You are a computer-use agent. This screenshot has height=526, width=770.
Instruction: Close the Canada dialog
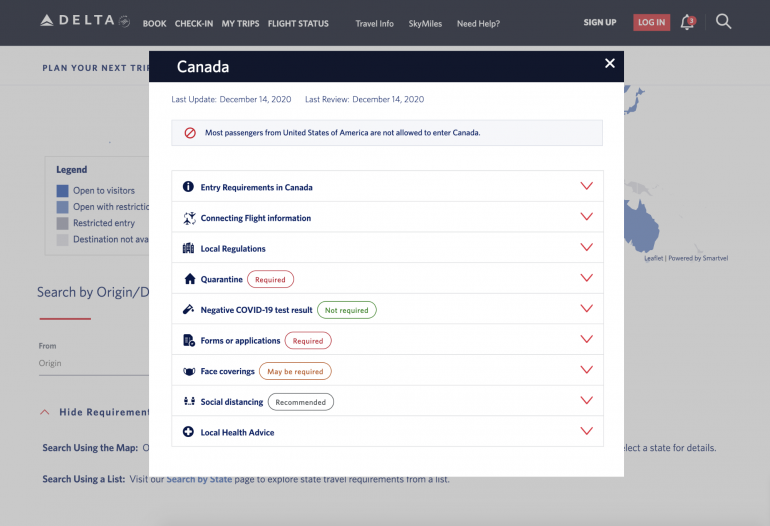coord(609,64)
